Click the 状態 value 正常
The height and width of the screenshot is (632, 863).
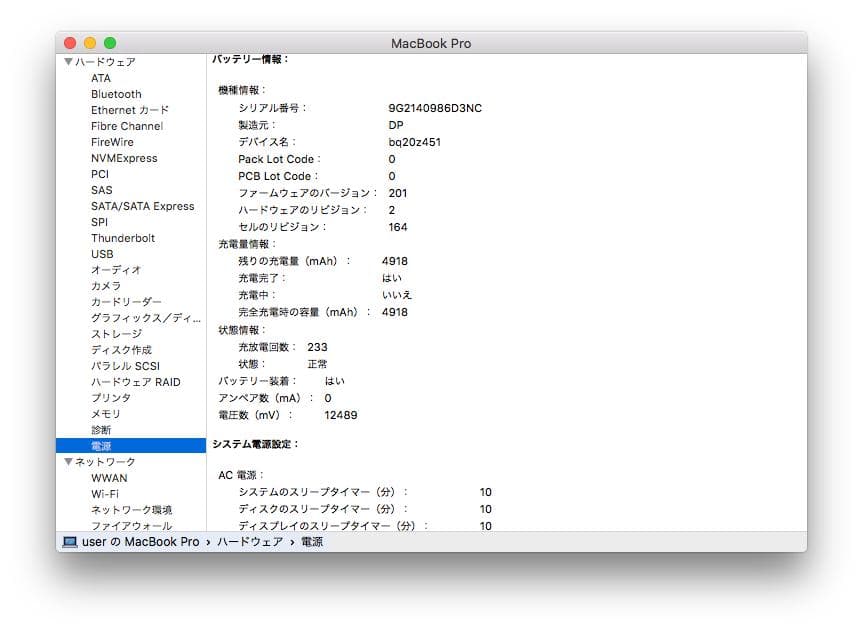pyautogui.click(x=317, y=364)
